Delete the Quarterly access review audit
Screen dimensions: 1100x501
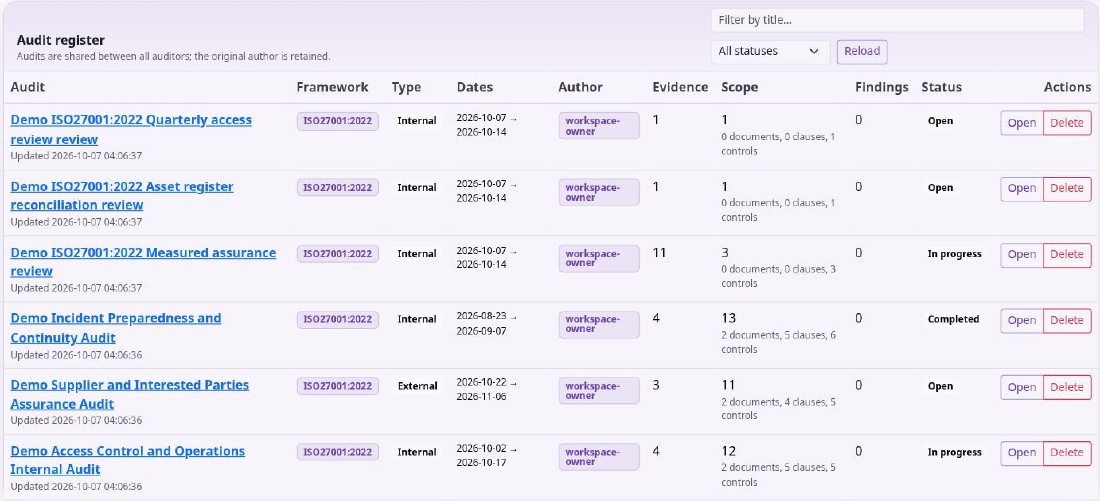(1067, 123)
